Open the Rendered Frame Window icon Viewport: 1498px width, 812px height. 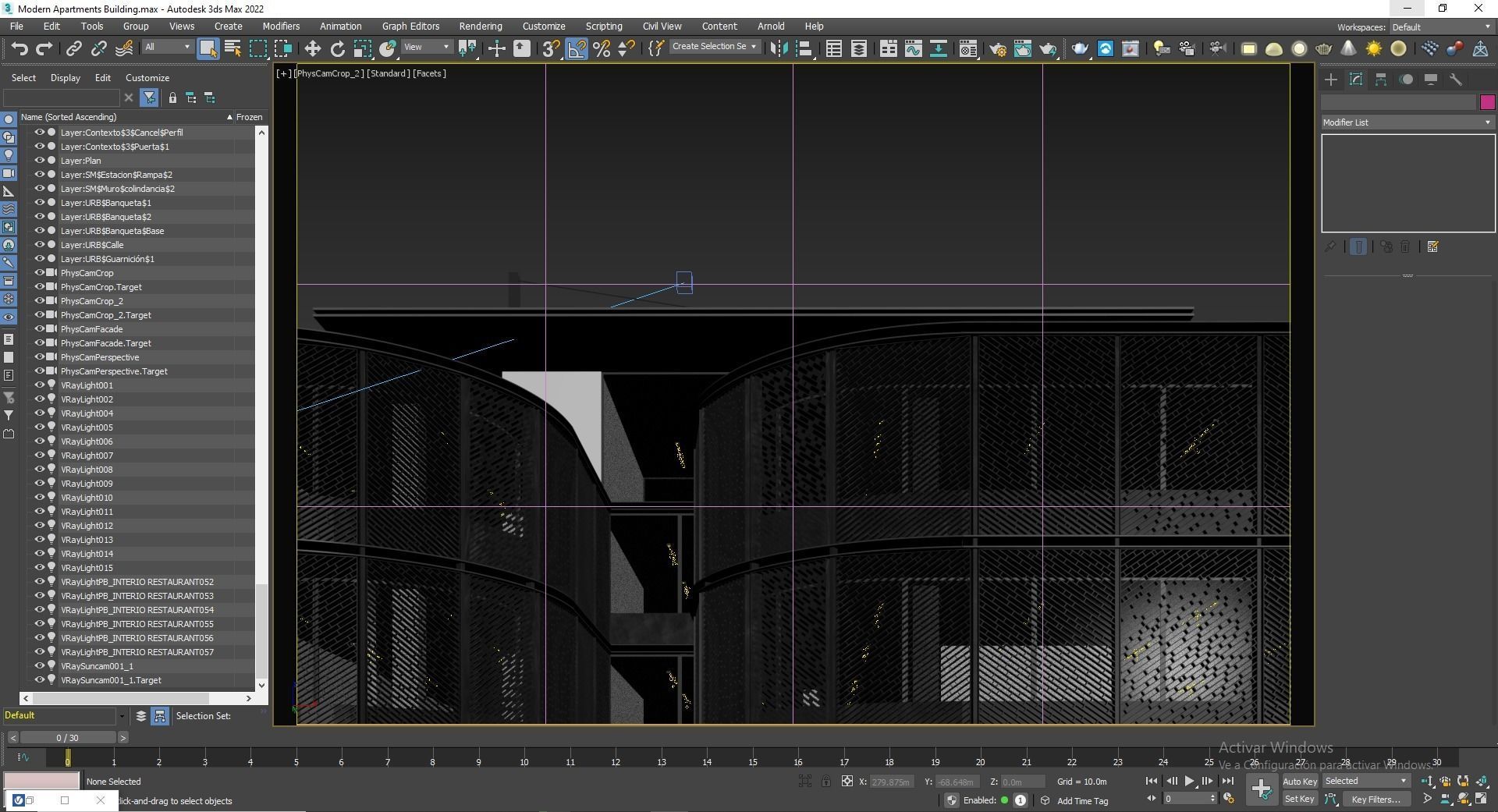click(x=1023, y=48)
